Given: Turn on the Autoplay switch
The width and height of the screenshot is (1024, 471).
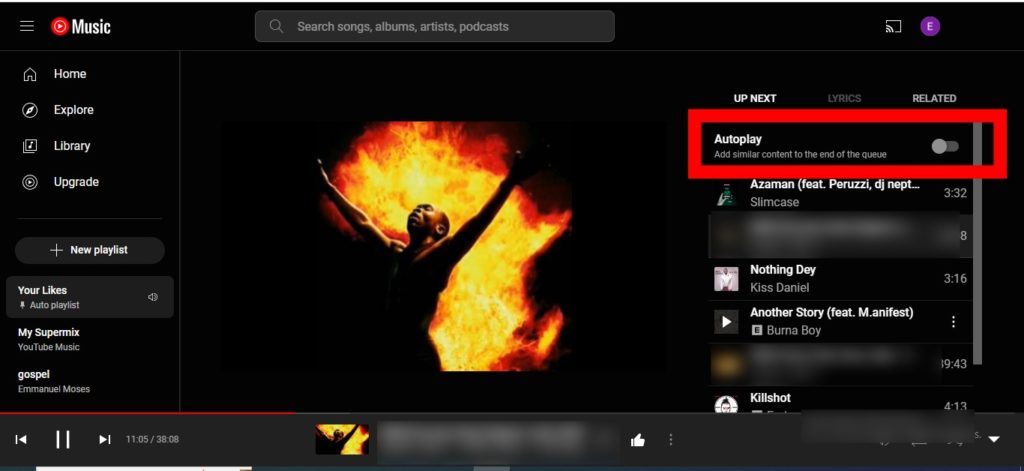Looking at the screenshot, I should (x=945, y=146).
